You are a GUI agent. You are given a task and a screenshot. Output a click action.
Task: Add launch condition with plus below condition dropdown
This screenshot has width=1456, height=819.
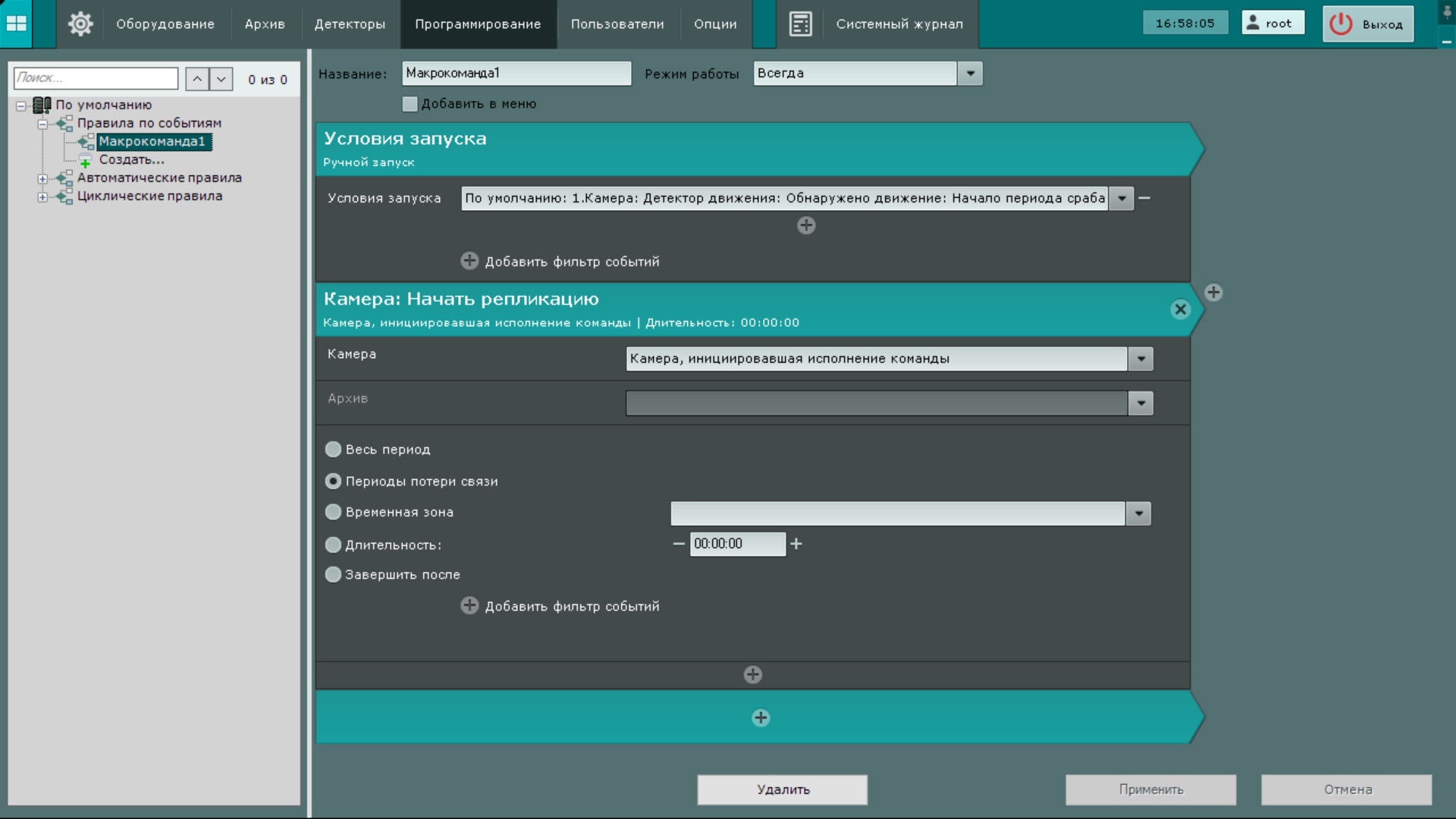[806, 225]
